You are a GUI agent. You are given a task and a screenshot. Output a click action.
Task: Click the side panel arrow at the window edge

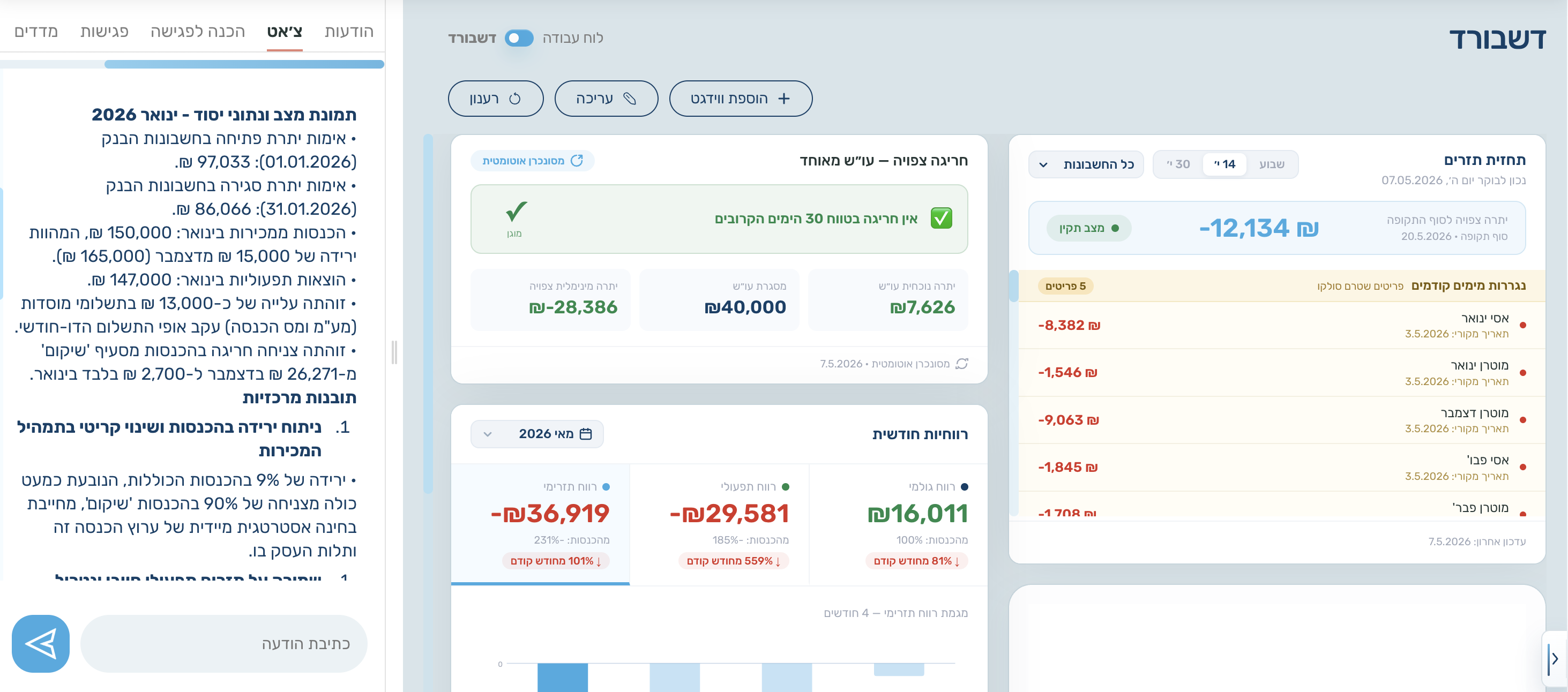pos(1554,659)
